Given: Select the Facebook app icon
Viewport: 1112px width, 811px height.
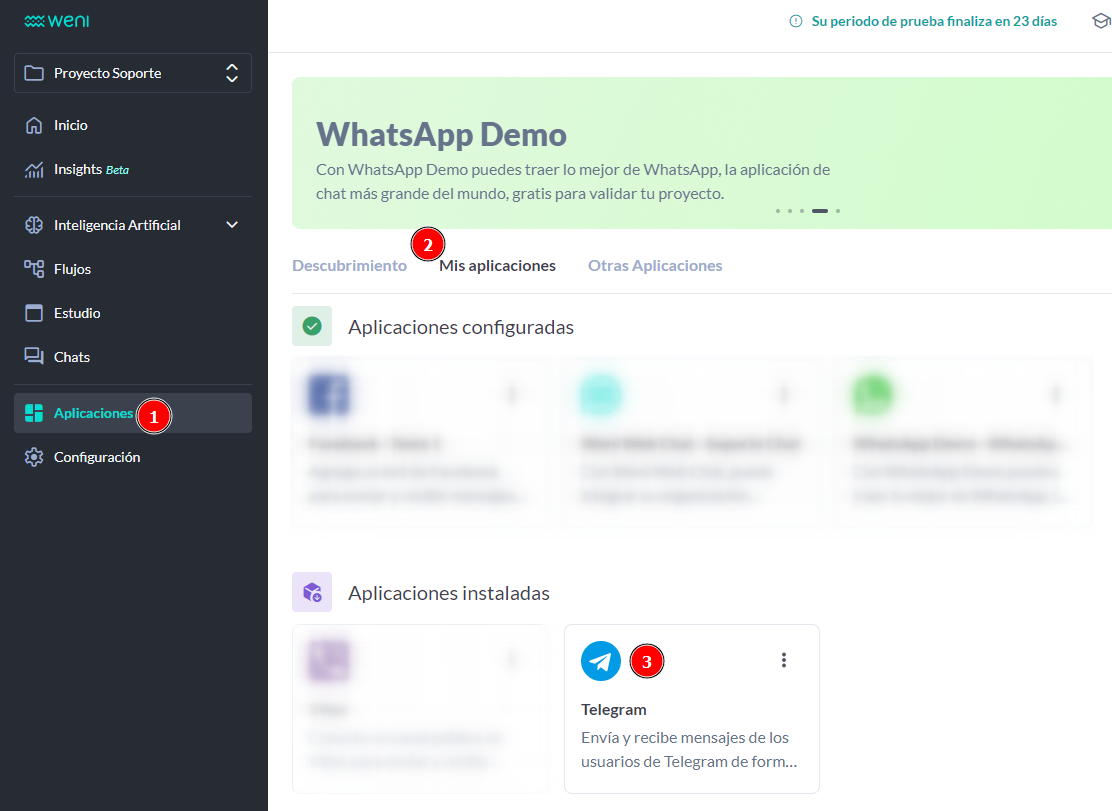Looking at the screenshot, I should [329, 394].
